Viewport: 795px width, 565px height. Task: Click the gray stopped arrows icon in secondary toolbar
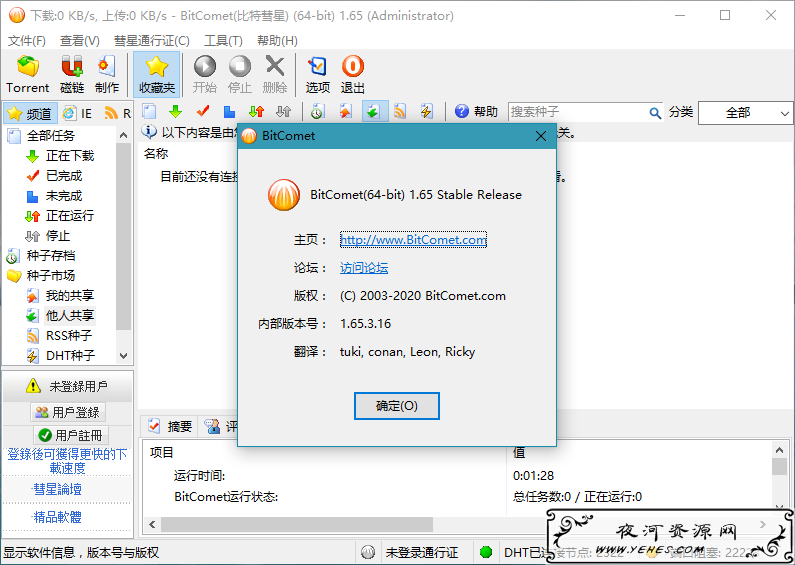tap(283, 111)
